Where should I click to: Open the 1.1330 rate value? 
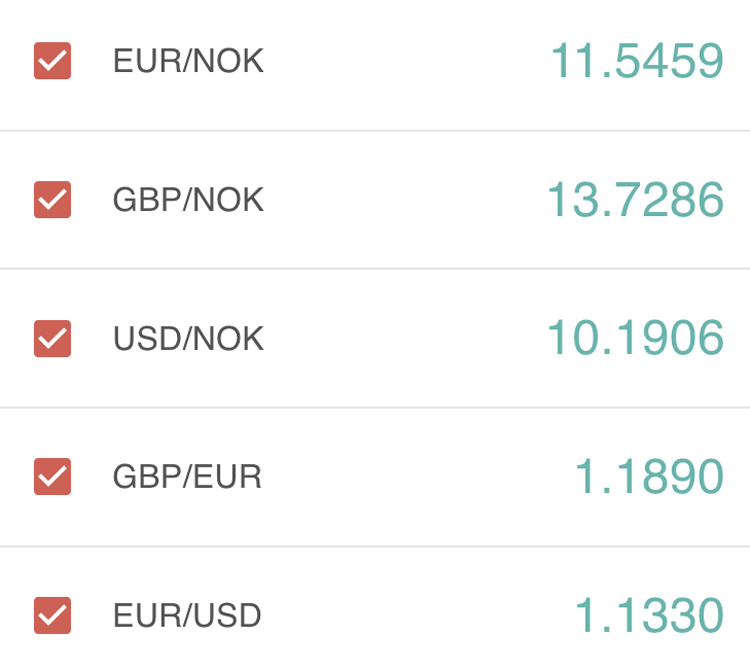tap(648, 616)
